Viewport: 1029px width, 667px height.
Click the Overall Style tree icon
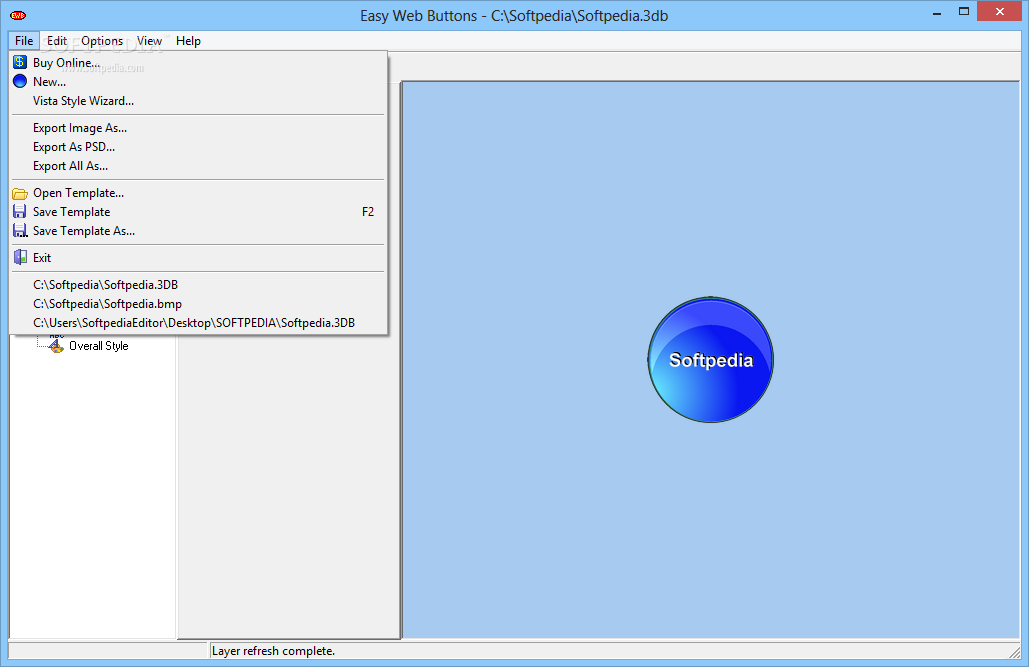(x=56, y=345)
